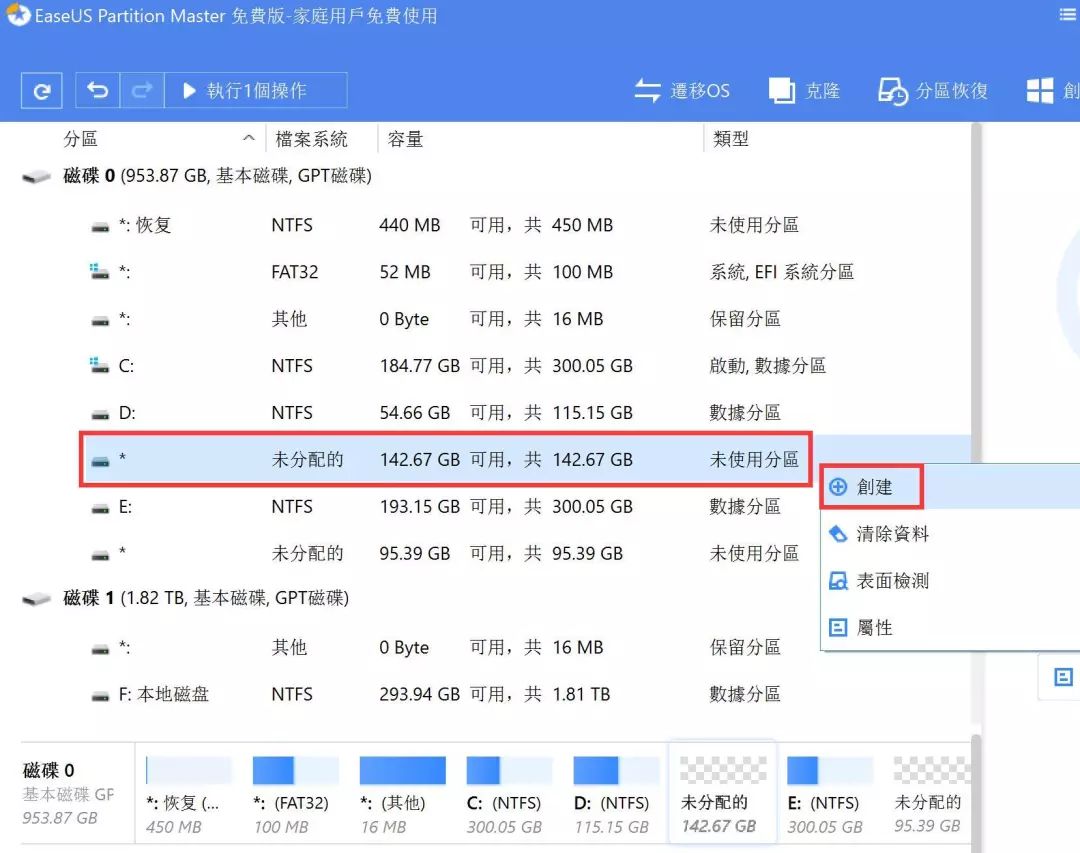Click the 磁碟 0 label in disk map
This screenshot has height=853, width=1080.
pos(48,770)
